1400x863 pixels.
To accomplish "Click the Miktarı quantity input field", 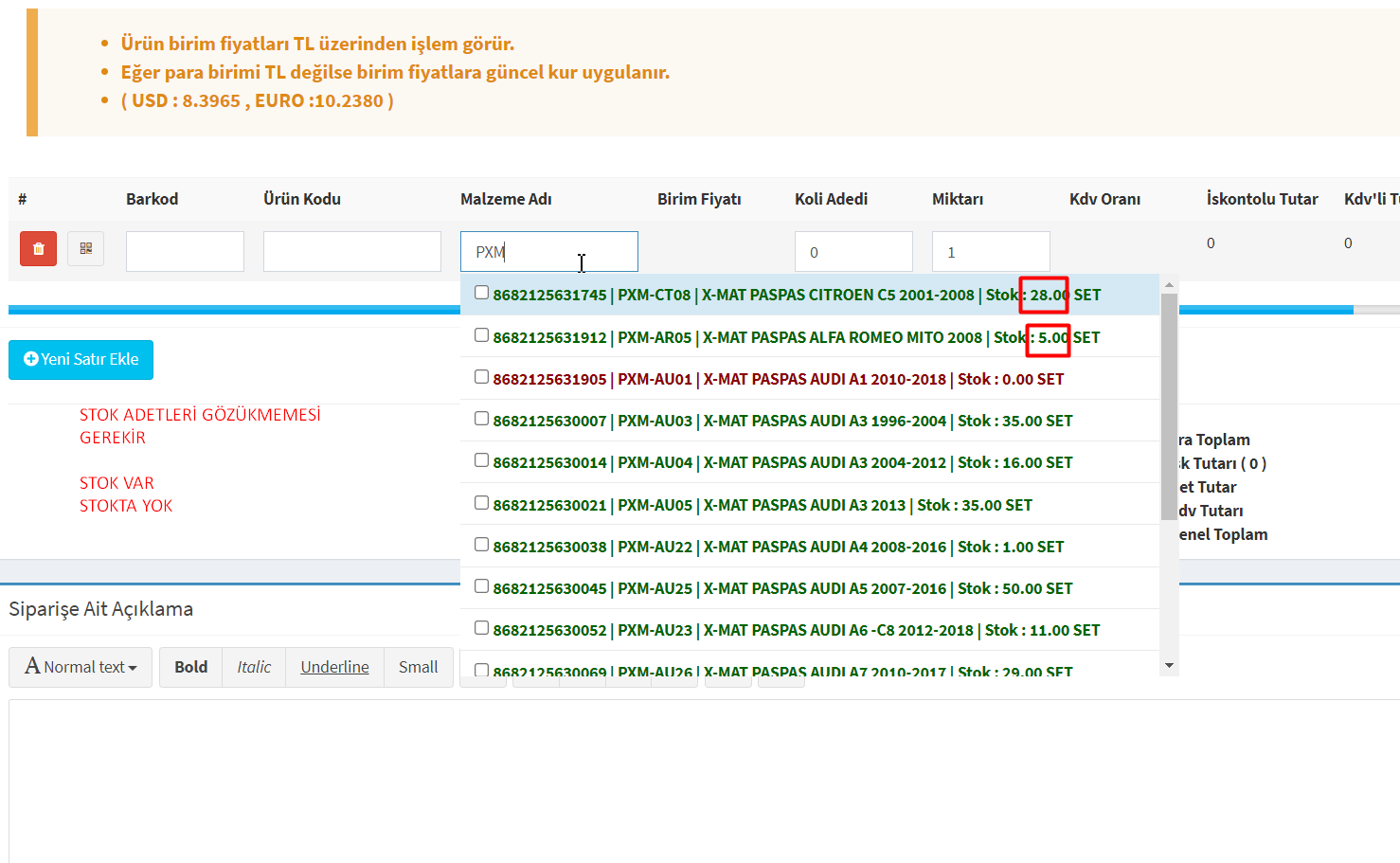I will pyautogui.click(x=990, y=252).
